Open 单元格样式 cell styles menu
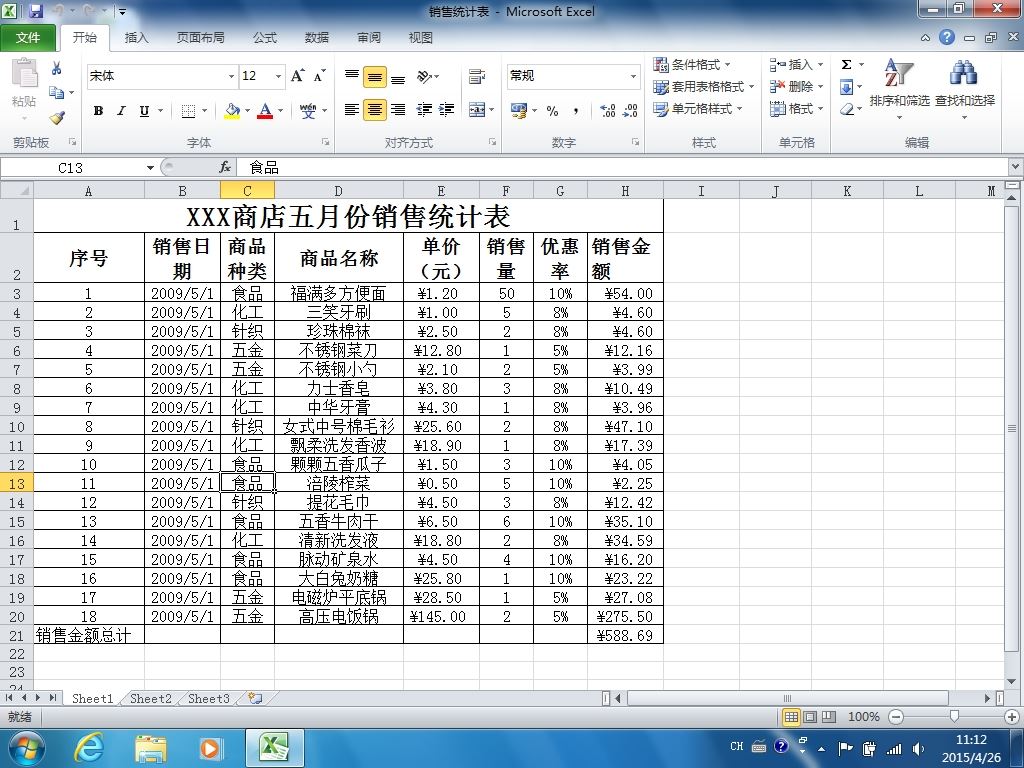Viewport: 1024px width, 768px height. (x=698, y=108)
